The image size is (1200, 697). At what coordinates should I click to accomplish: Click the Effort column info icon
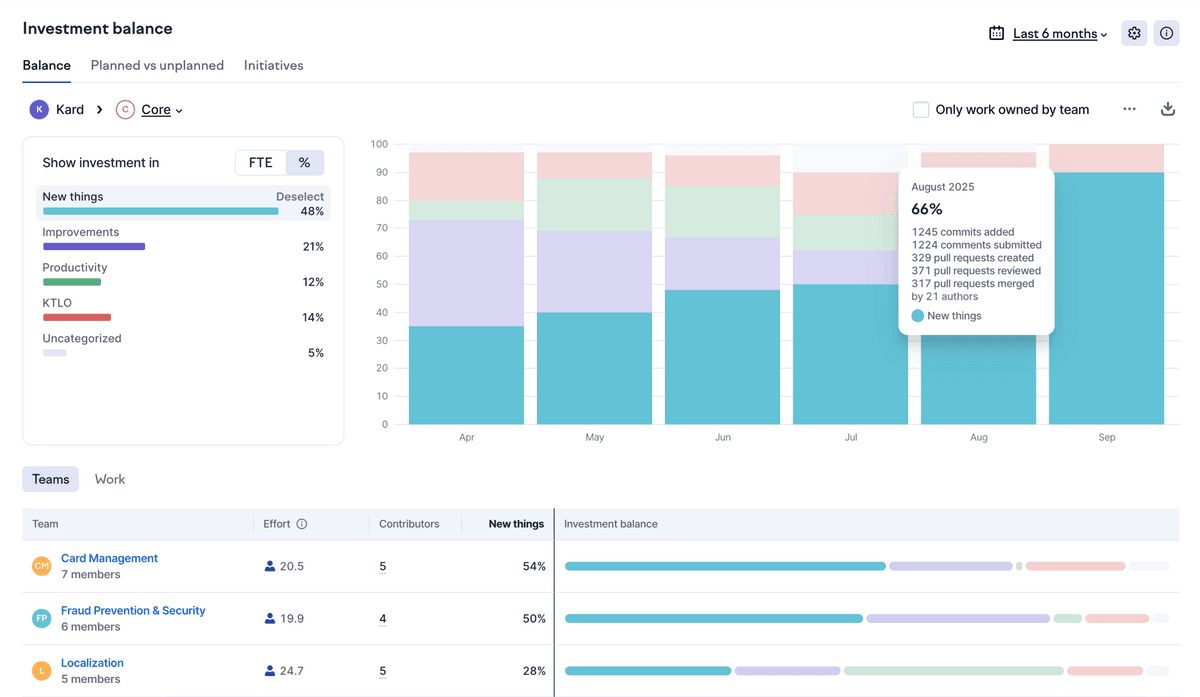tap(302, 524)
